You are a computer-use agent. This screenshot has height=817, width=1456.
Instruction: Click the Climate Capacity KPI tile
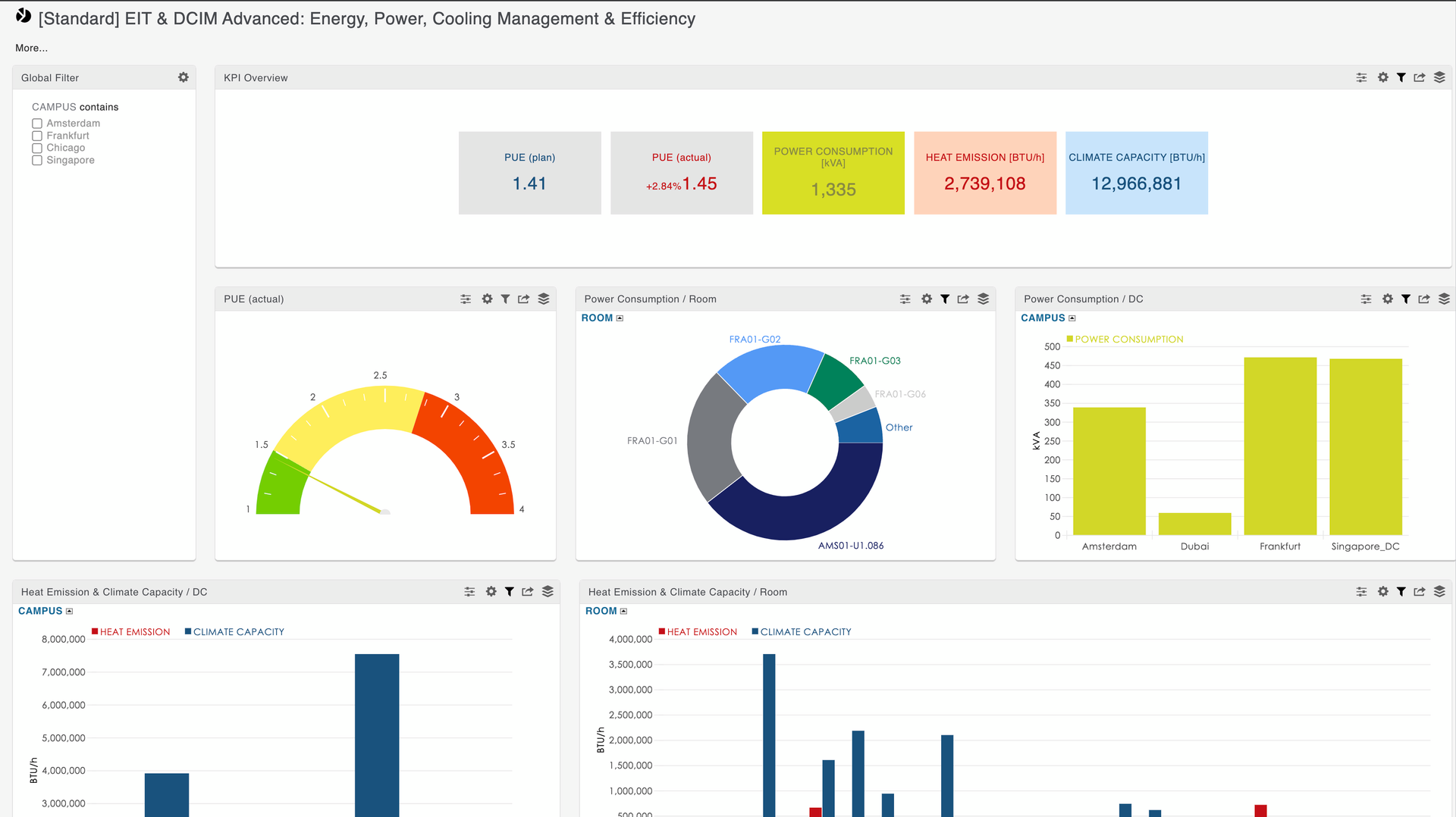tap(1136, 173)
